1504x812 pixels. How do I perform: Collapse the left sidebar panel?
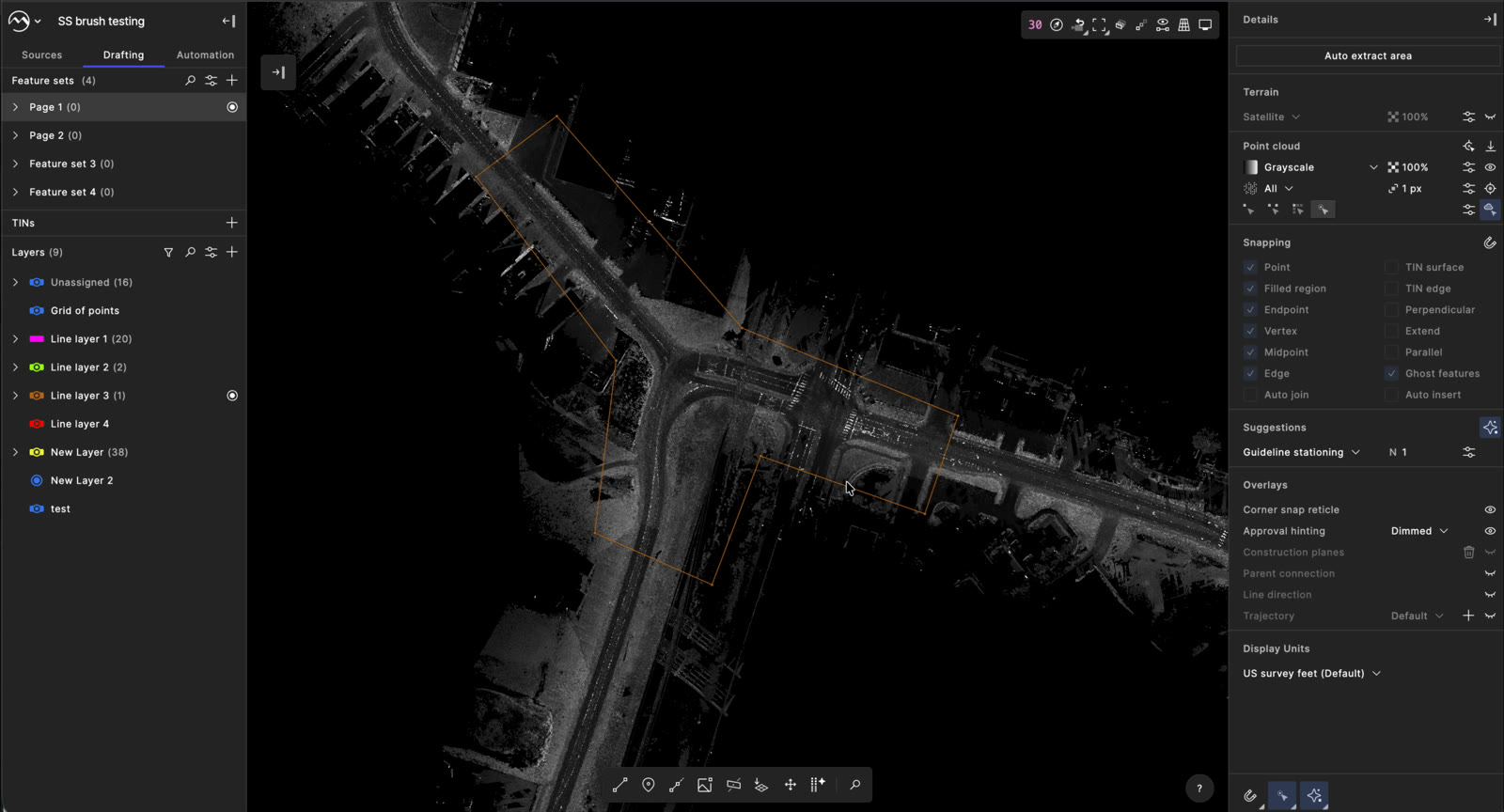coord(228,21)
